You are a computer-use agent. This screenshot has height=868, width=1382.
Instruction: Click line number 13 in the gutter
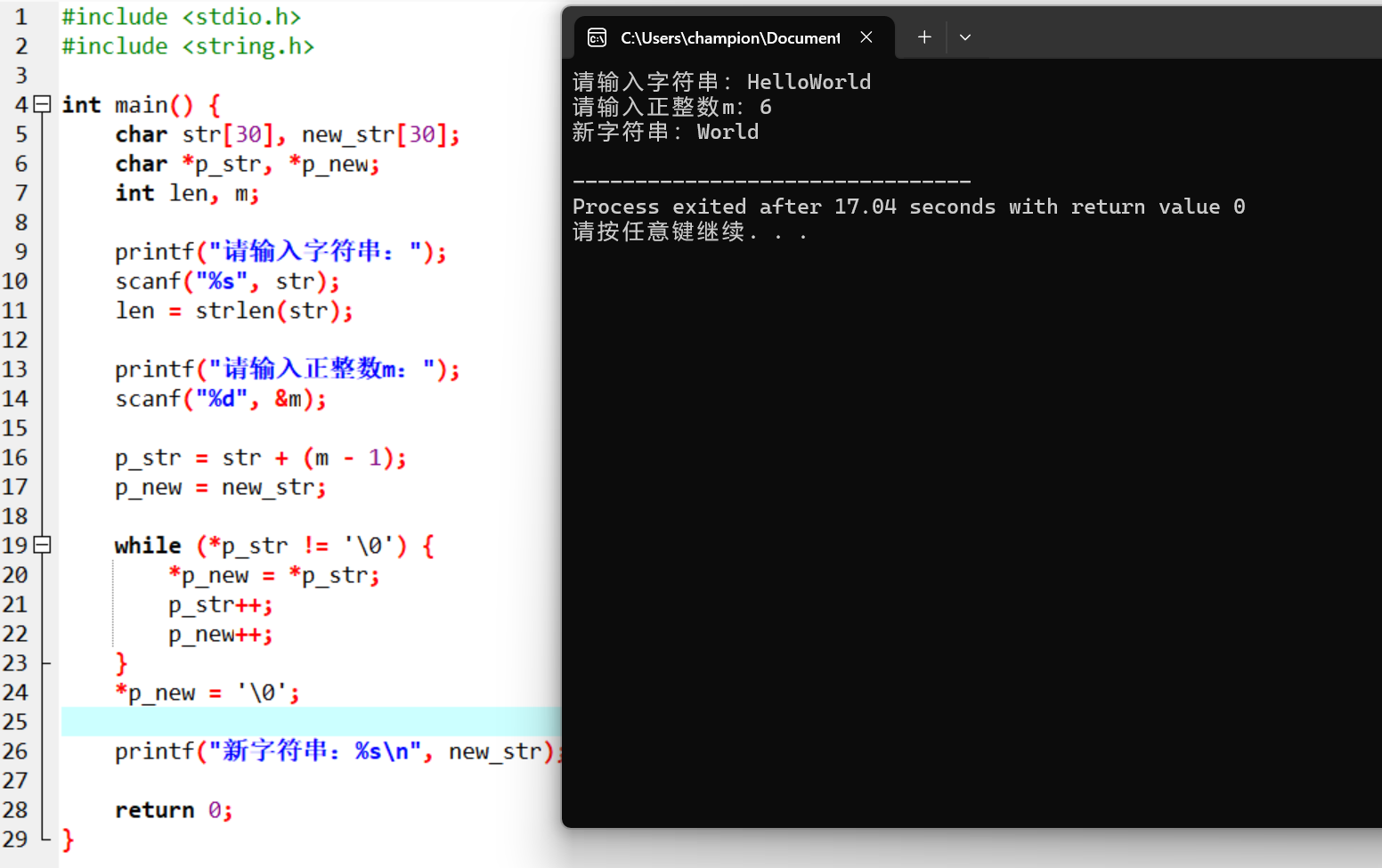pyautogui.click(x=15, y=369)
